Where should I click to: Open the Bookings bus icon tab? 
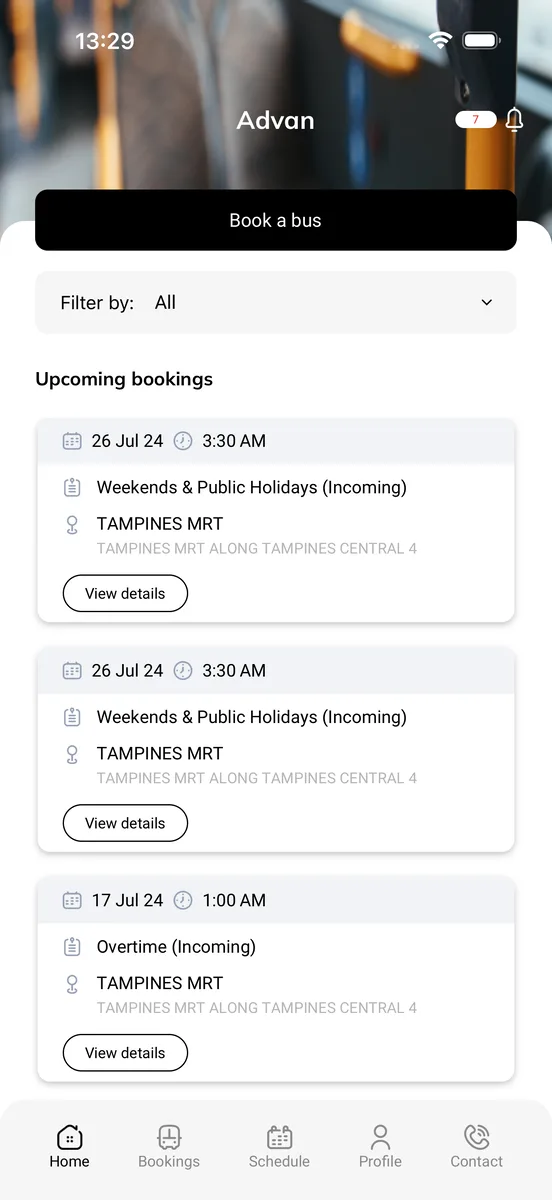pyautogui.click(x=169, y=1137)
